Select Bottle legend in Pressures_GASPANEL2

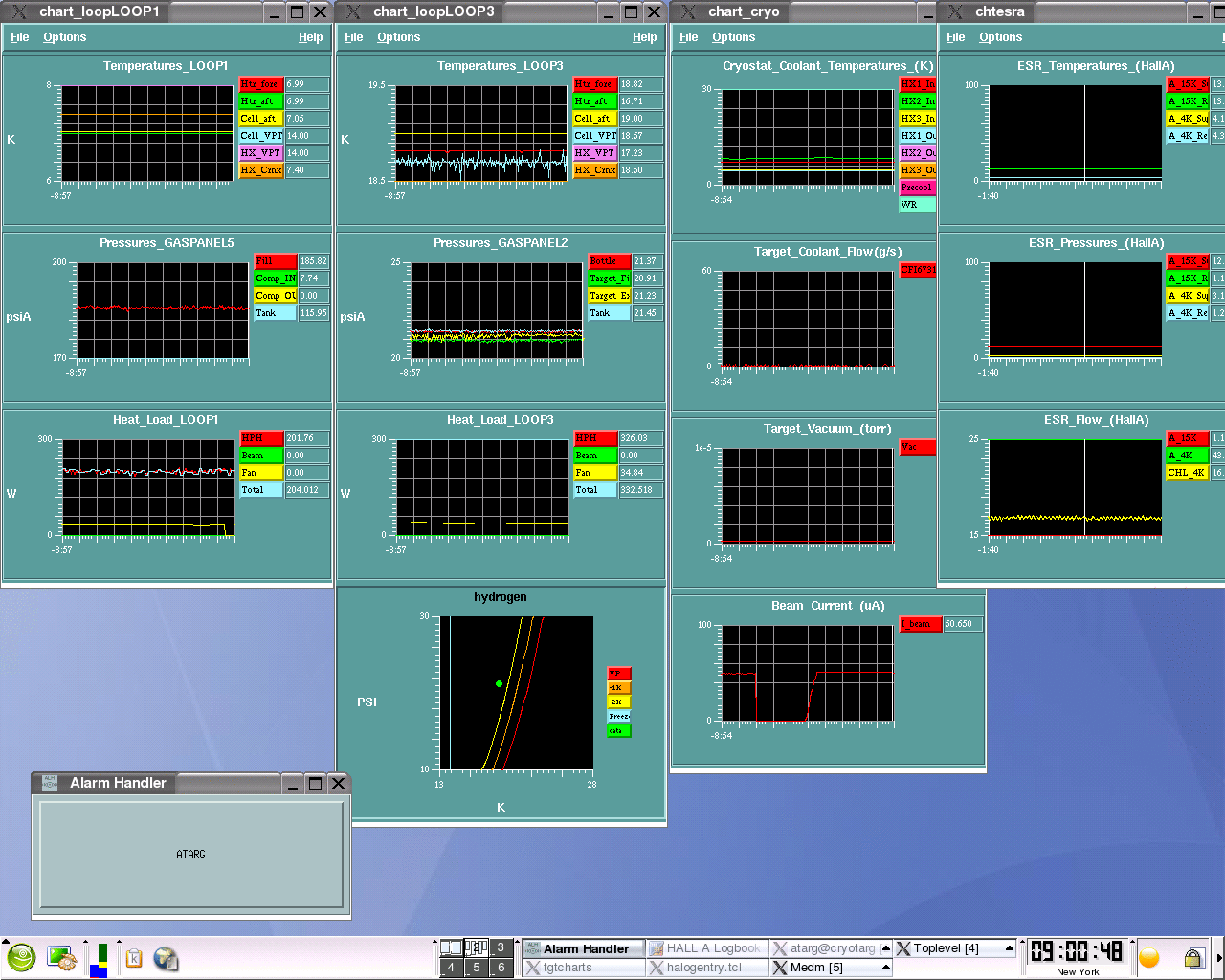610,261
